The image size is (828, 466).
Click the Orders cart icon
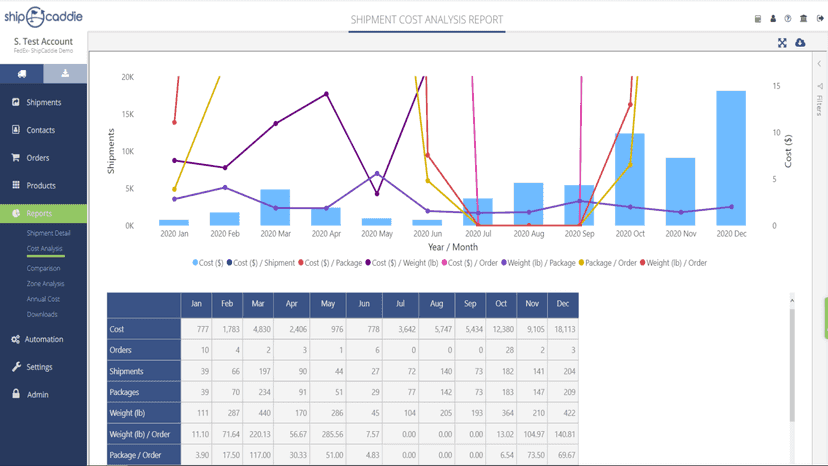tap(16, 157)
